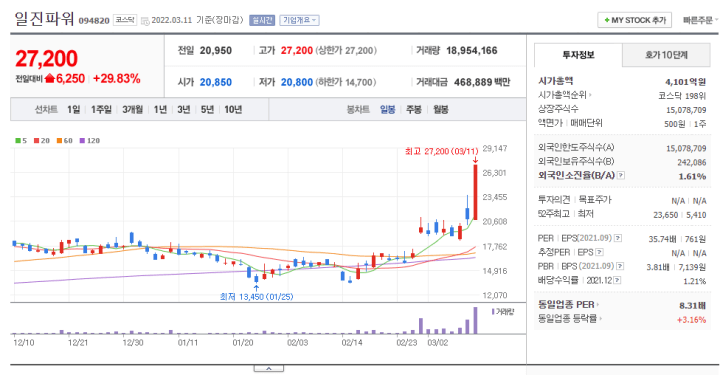Click the 52주최고 value 23,650
This screenshot has width=720, height=375.
click(665, 215)
